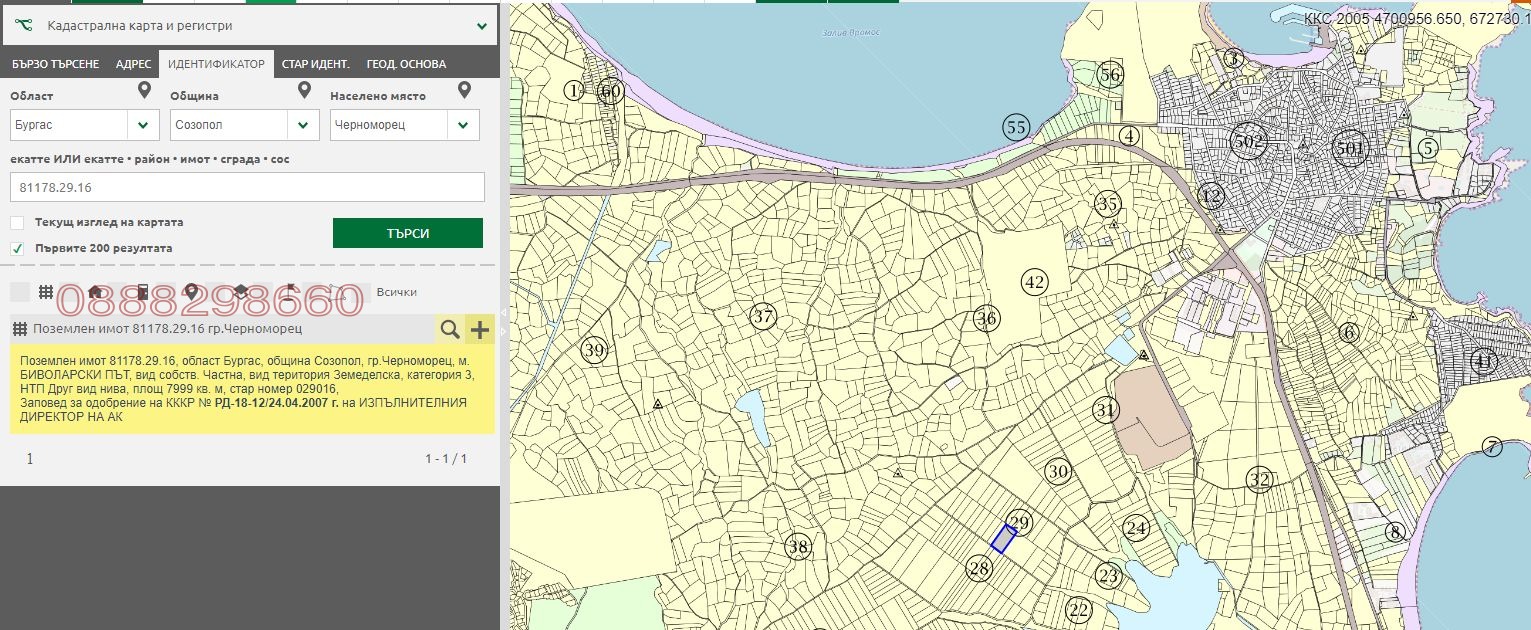
Task: Click the 'Всички' filter link
Action: [x=396, y=292]
